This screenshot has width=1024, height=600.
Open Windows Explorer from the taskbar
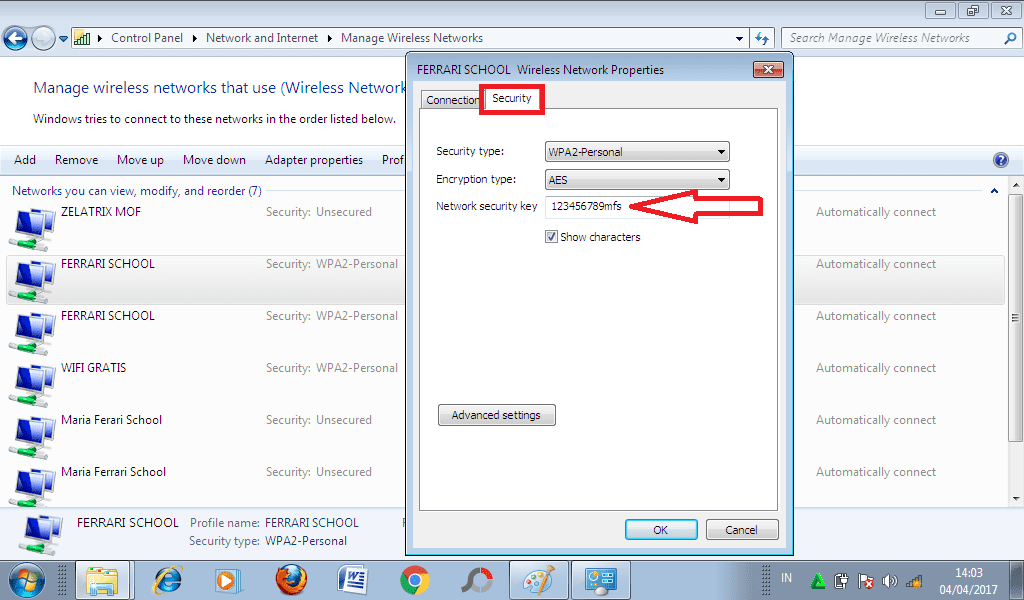(x=103, y=580)
